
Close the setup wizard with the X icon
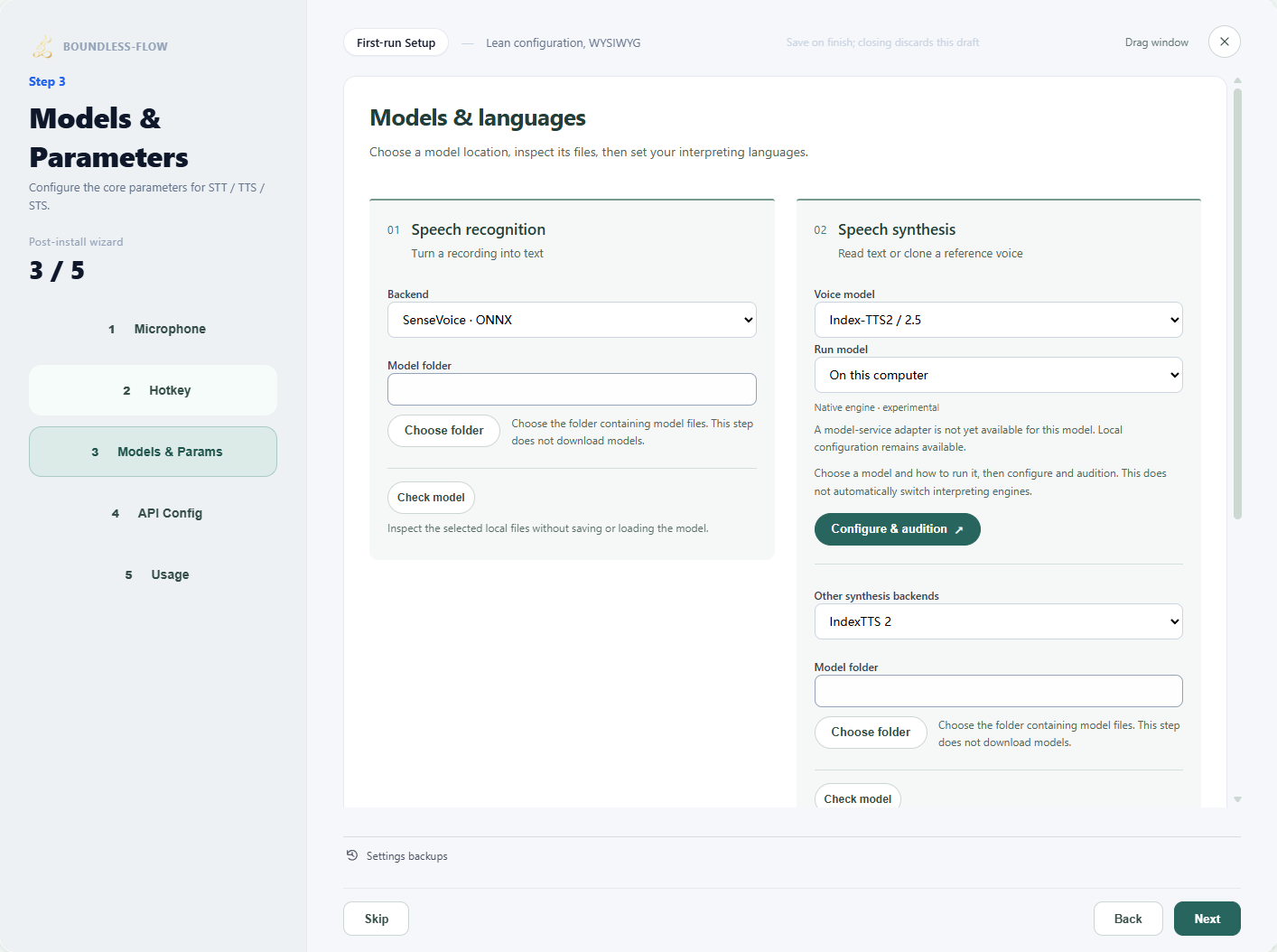(x=1225, y=42)
